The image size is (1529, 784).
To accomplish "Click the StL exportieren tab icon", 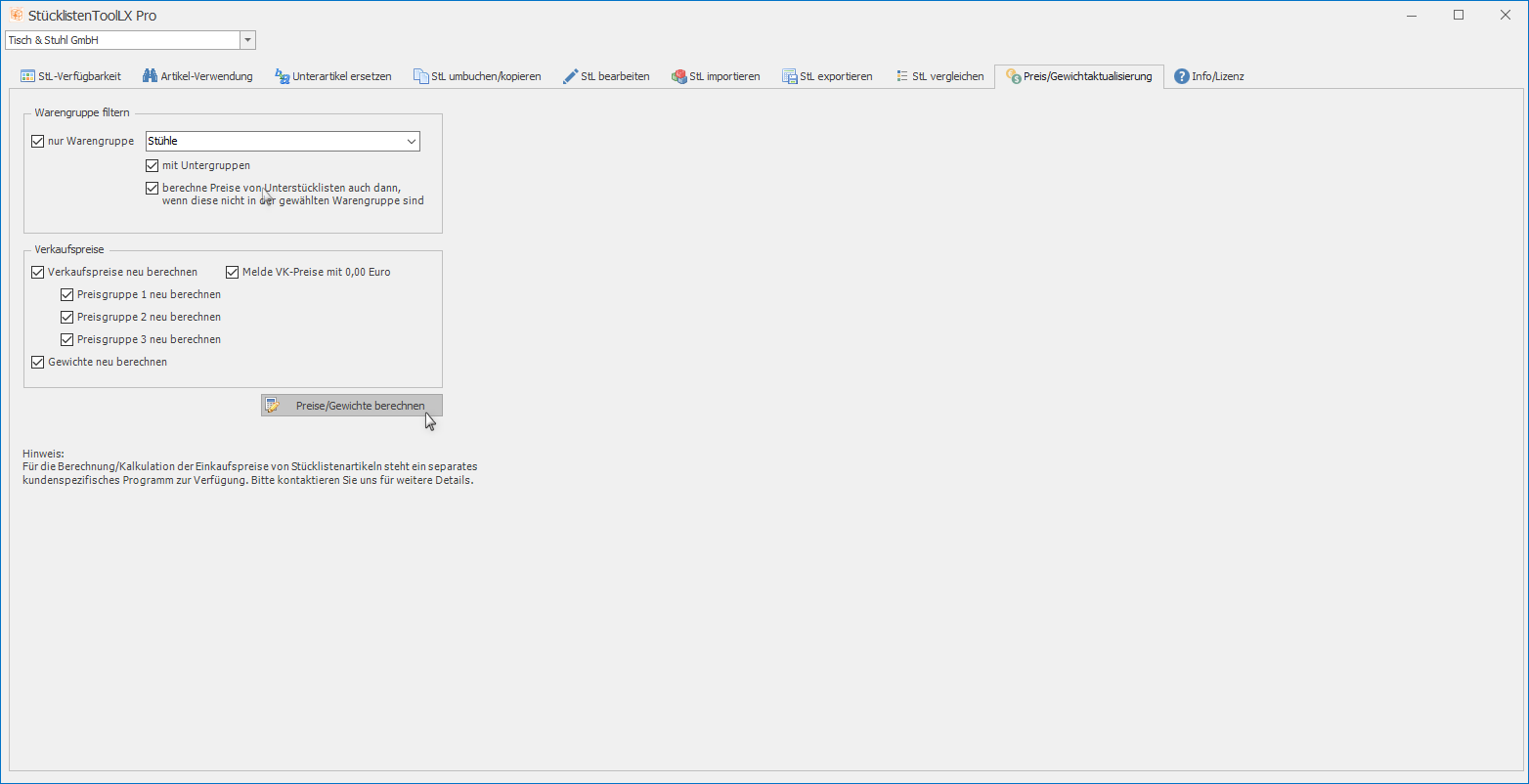I will pos(789,76).
